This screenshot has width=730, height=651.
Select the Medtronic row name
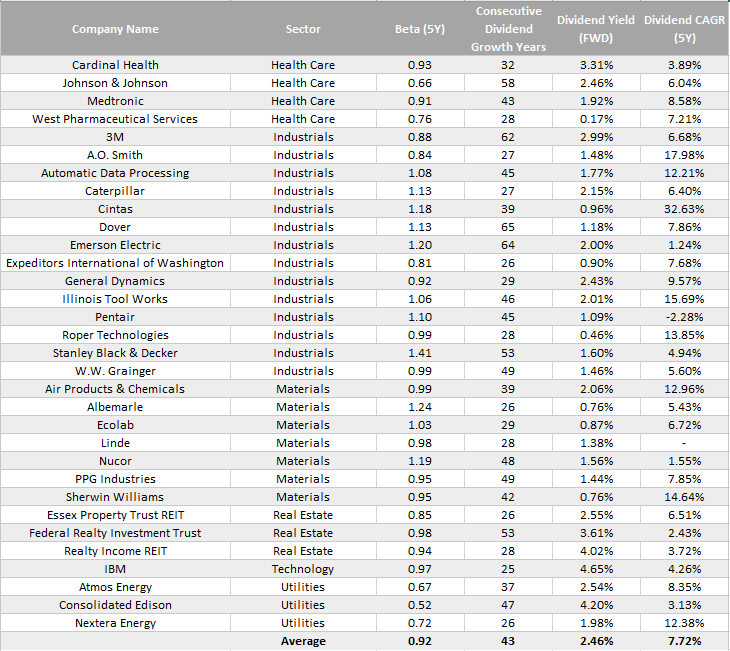pos(115,101)
